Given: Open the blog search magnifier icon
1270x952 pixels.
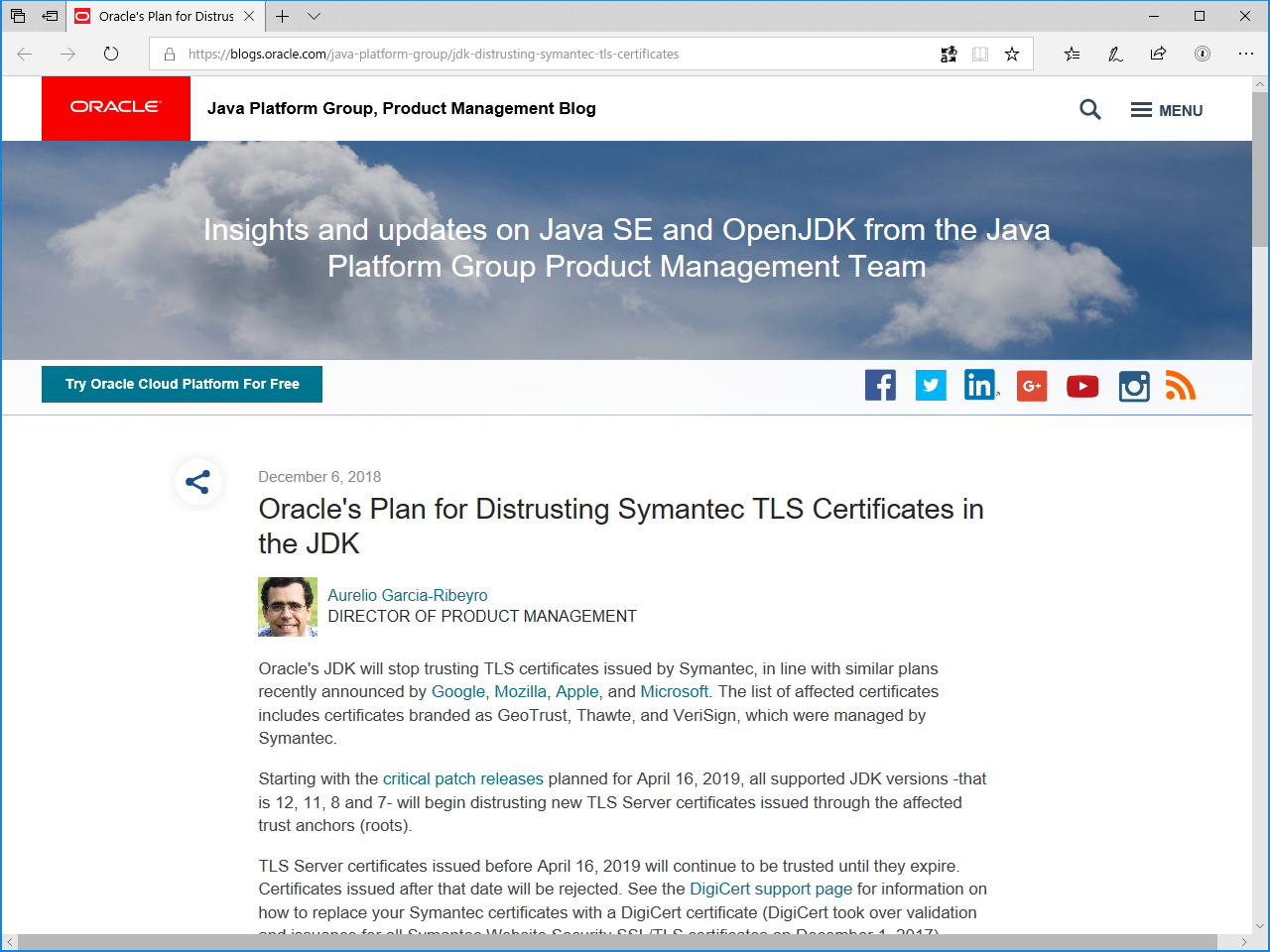Looking at the screenshot, I should pyautogui.click(x=1089, y=109).
